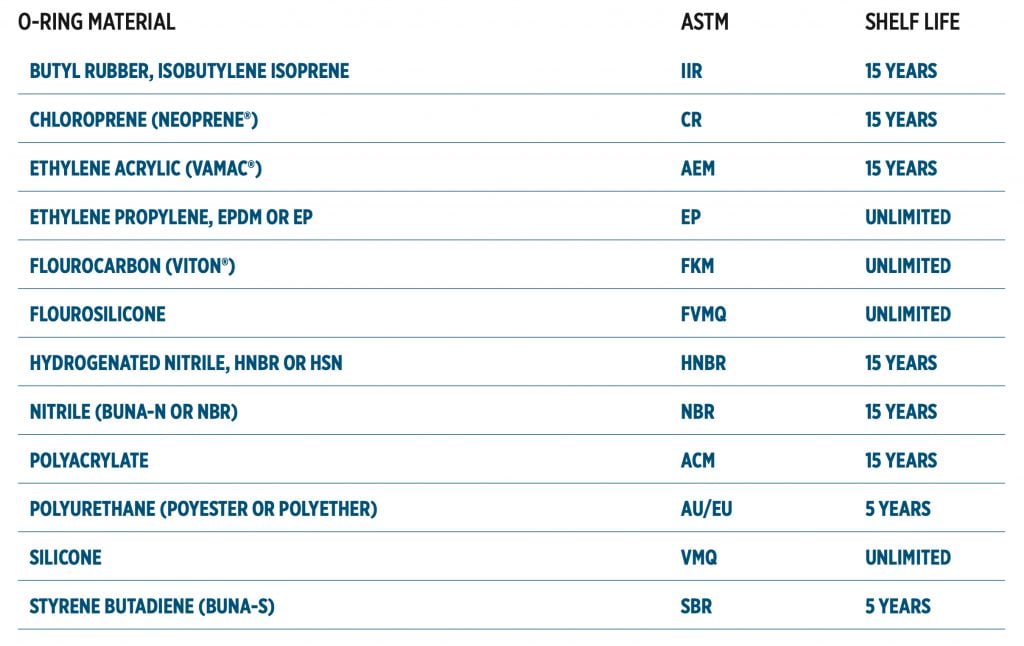Select the Flourosilicone row label
Viewport: 1024px width, 646px height.
(x=97, y=314)
